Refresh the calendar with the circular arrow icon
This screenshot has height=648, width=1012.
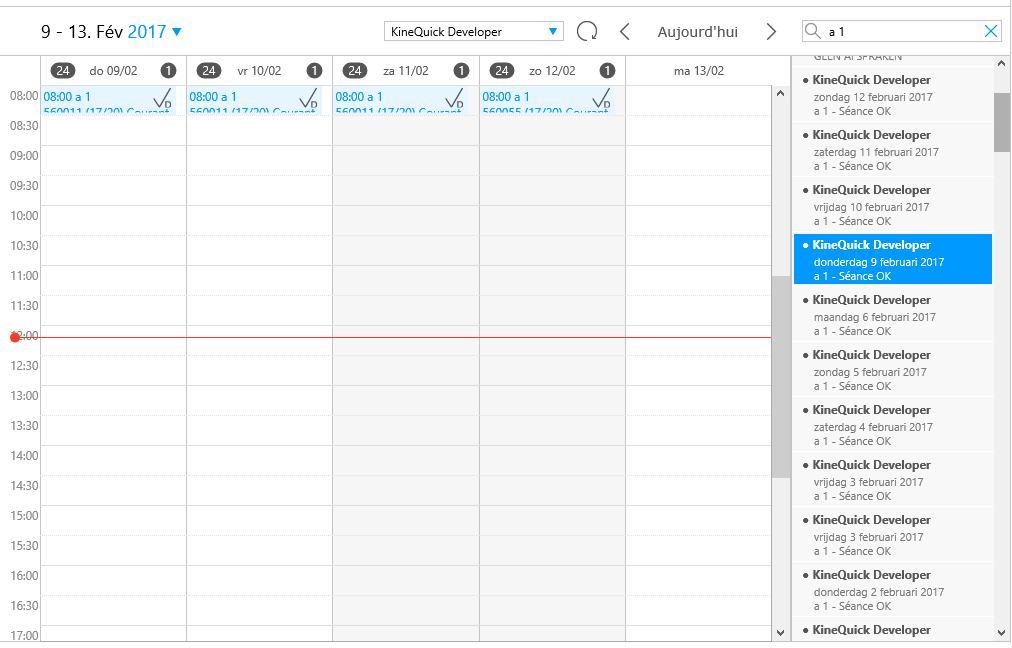(587, 32)
